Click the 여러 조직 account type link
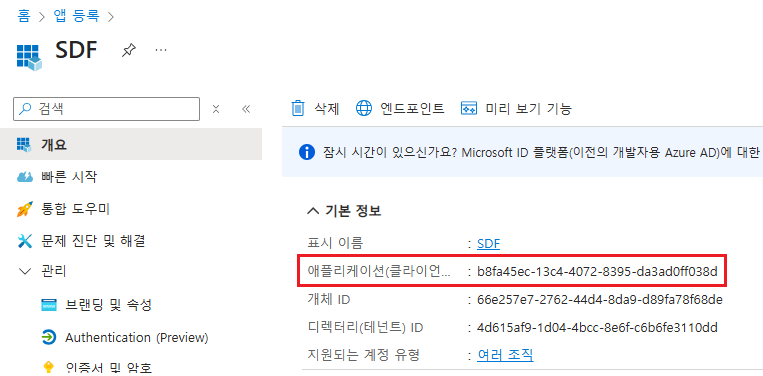Viewport: 763px width, 376px height. [505, 355]
